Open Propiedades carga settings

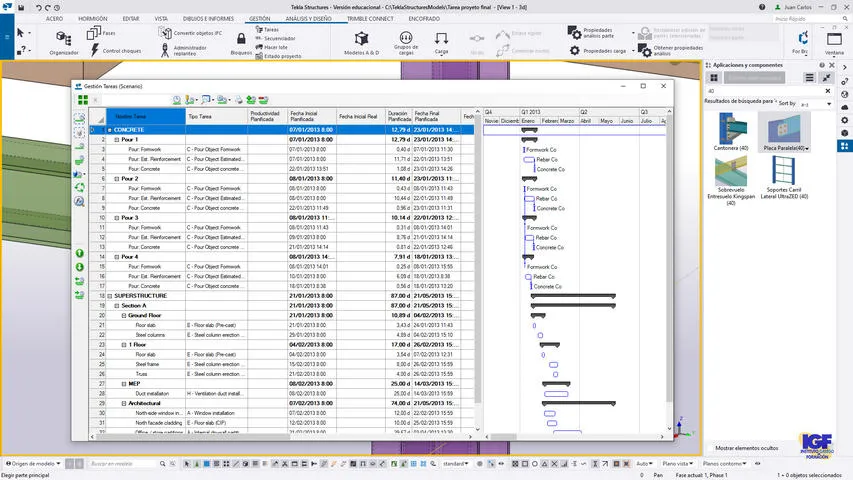click(x=598, y=51)
